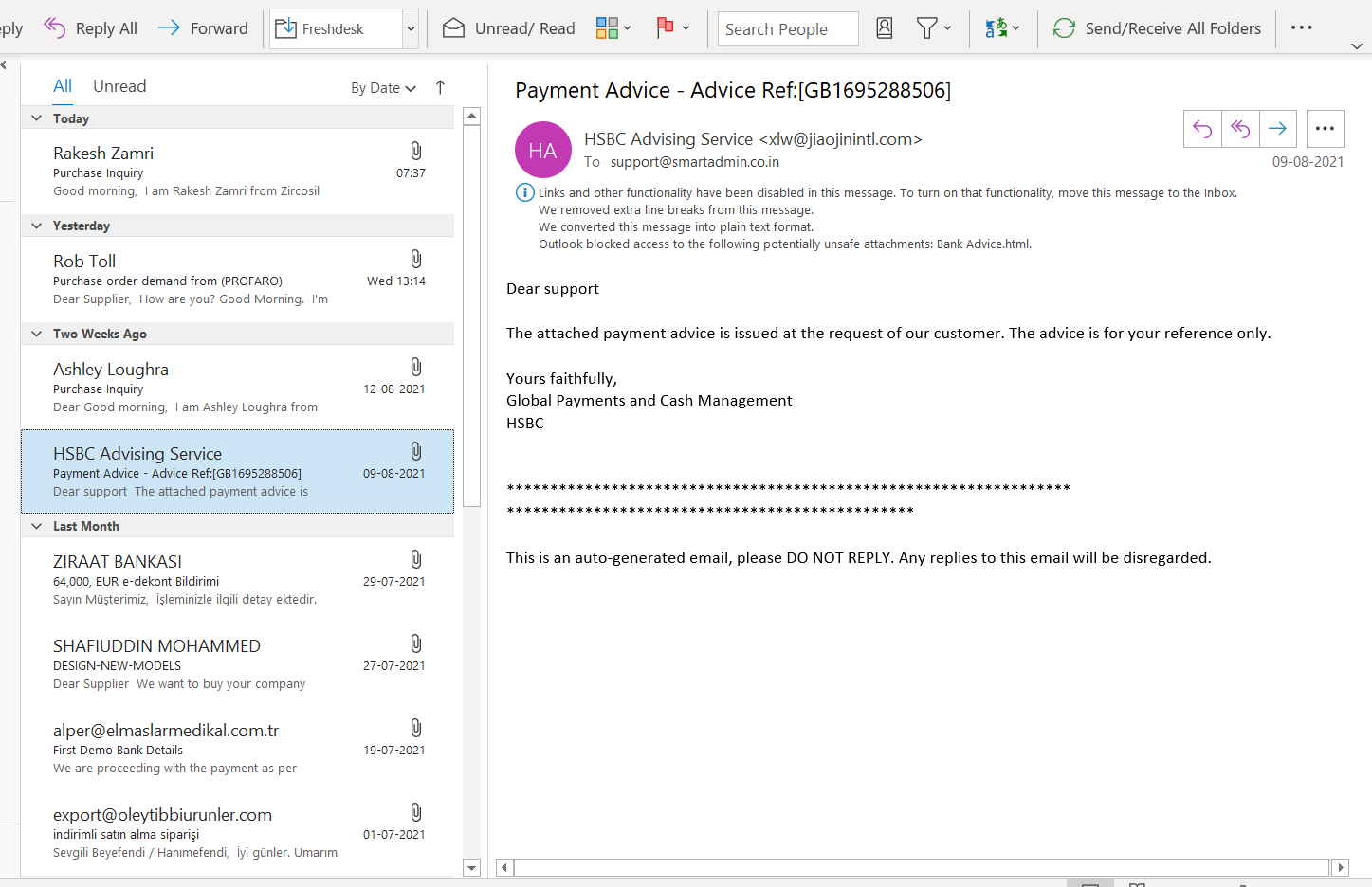The width and height of the screenshot is (1372, 887).
Task: Open the By Date sort dropdown
Action: 383,88
